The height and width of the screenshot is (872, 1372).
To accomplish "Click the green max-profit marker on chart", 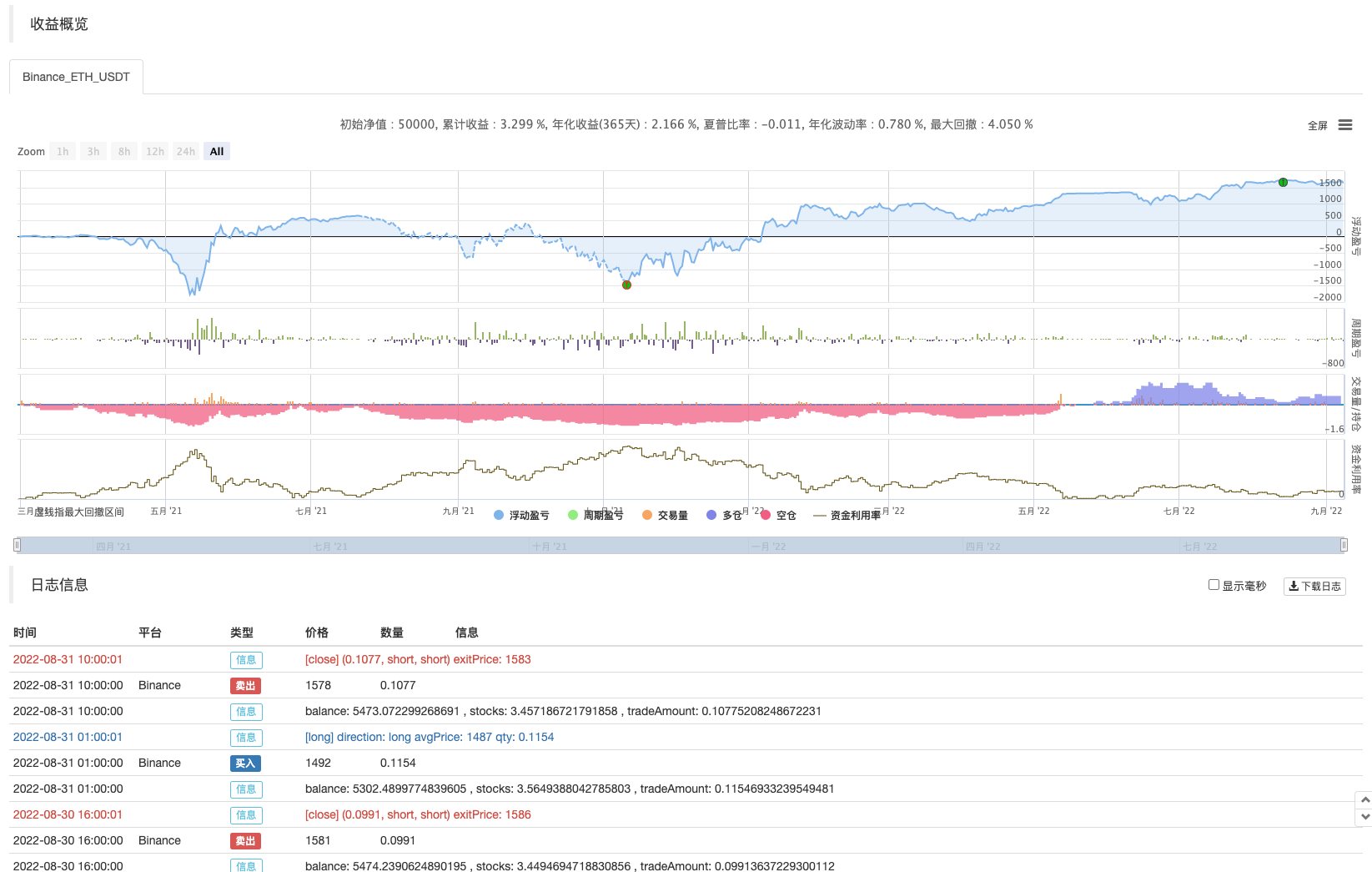I will [1283, 182].
